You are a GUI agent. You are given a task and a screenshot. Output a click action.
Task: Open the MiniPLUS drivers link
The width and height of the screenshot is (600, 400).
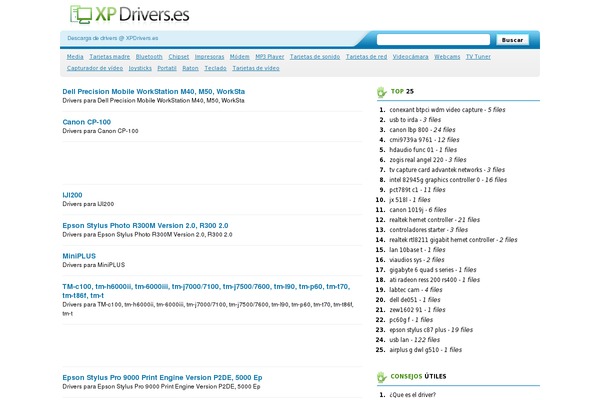pyautogui.click(x=79, y=256)
